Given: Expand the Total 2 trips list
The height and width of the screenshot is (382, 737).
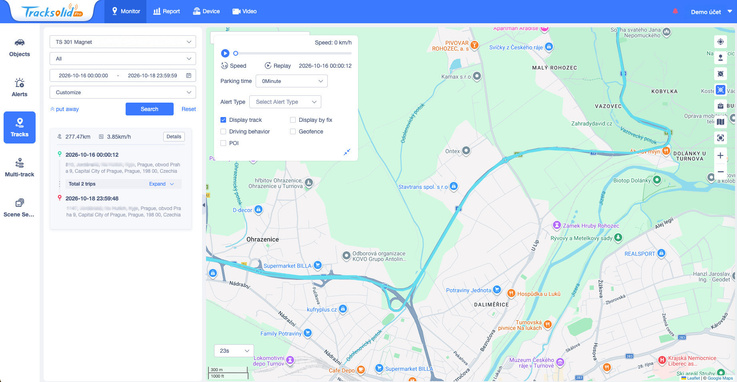Looking at the screenshot, I should [161, 184].
